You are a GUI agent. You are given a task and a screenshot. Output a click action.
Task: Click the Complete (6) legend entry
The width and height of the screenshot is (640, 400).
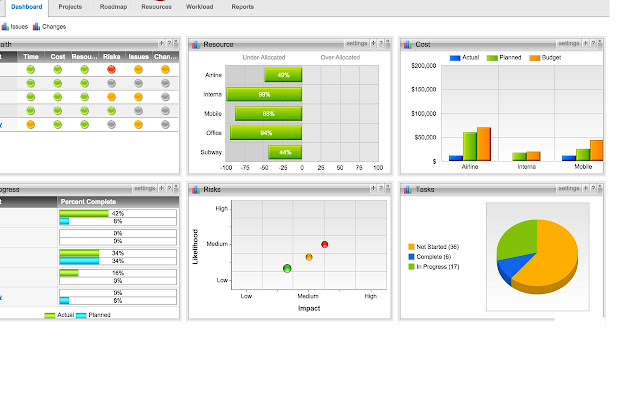point(430,257)
